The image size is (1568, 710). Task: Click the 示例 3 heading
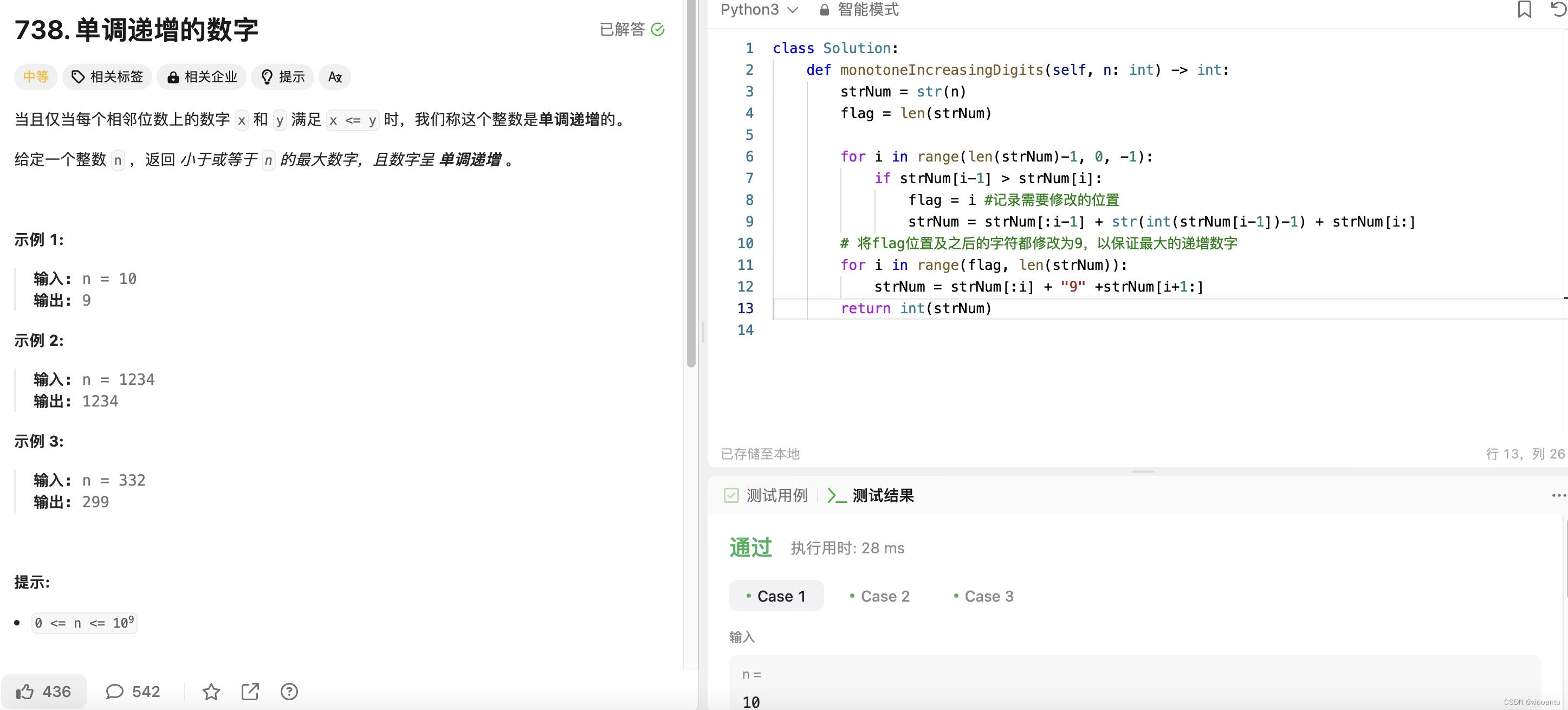tap(39, 441)
